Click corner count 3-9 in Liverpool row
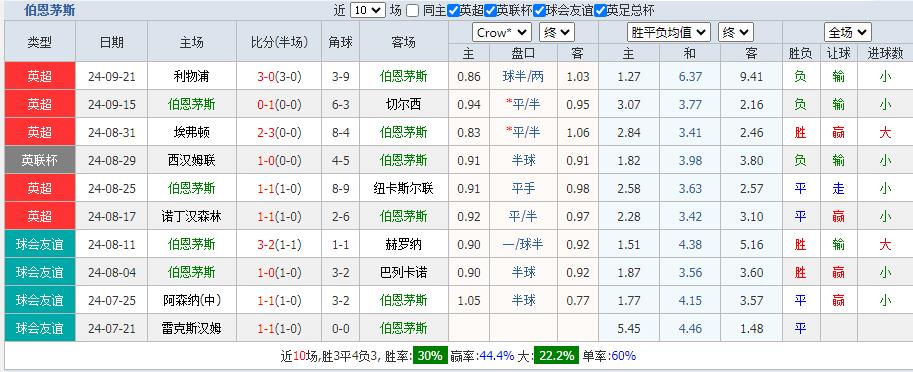 [341, 76]
